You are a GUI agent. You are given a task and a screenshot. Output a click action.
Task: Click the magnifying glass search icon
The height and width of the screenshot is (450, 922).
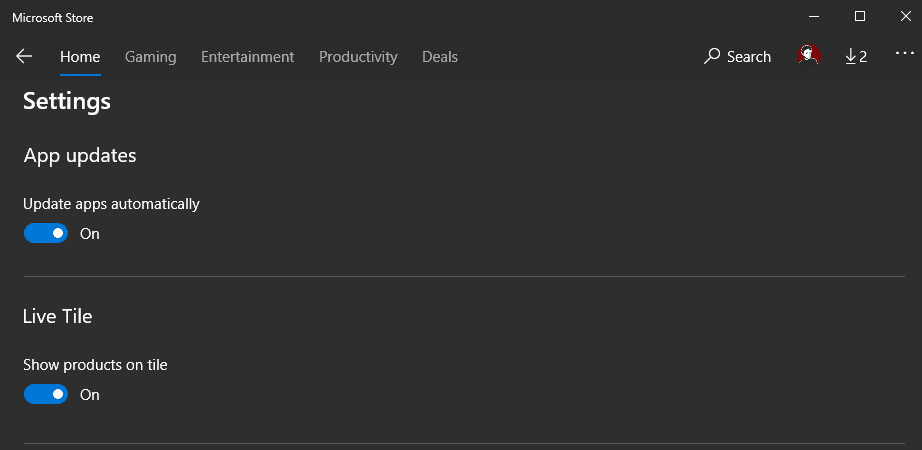coord(712,56)
